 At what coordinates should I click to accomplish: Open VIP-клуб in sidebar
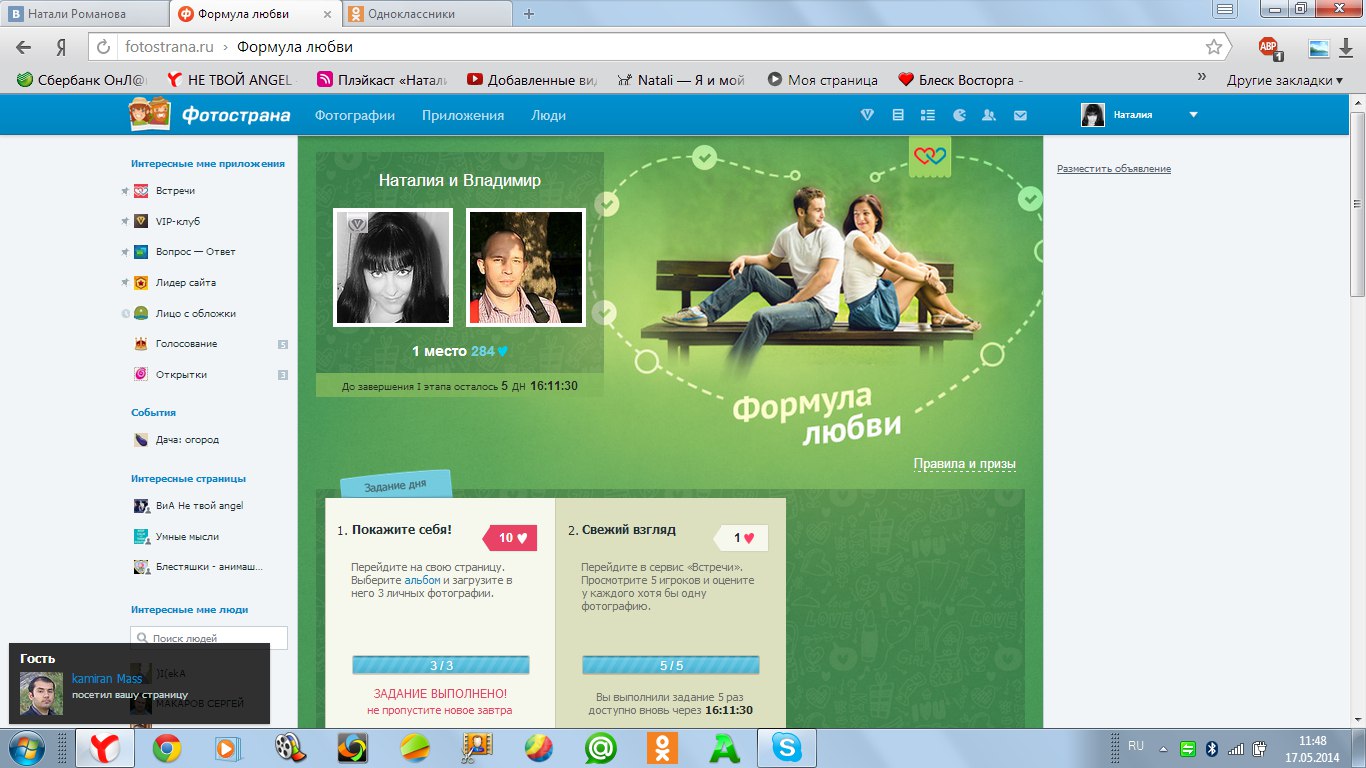(x=177, y=221)
